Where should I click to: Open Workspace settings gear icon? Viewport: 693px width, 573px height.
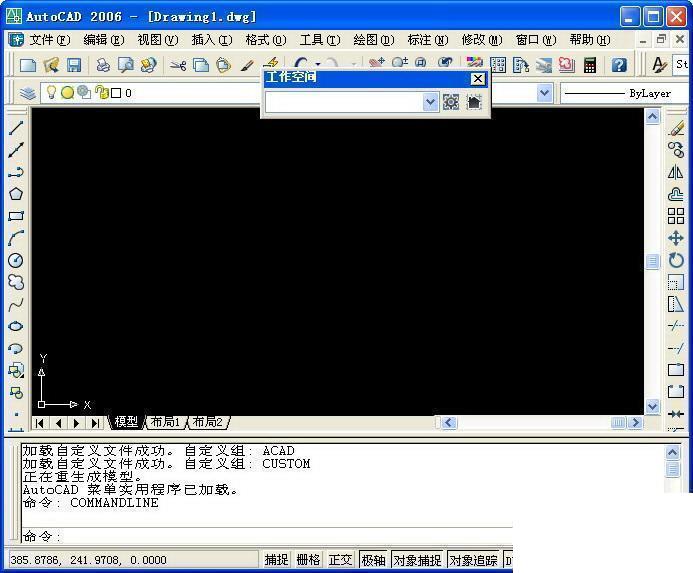point(451,102)
